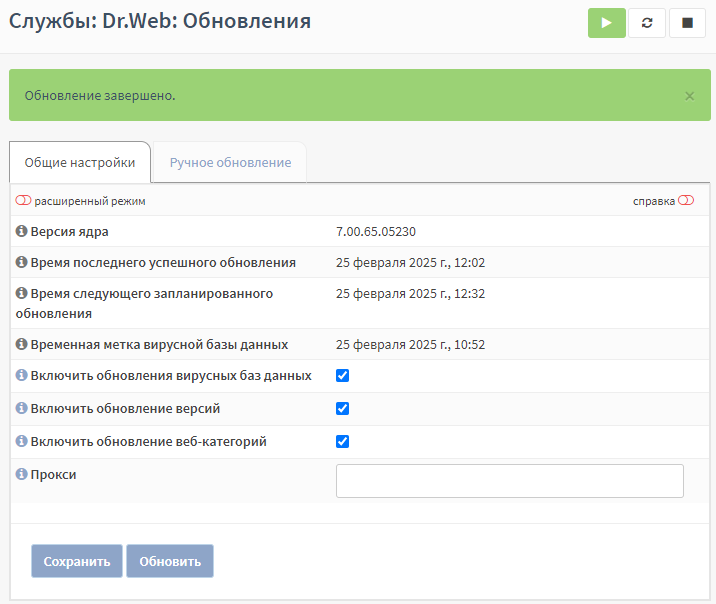This screenshot has height=604, width=716.
Task: Dismiss the 'Обновление завершено' notification
Action: click(x=690, y=96)
